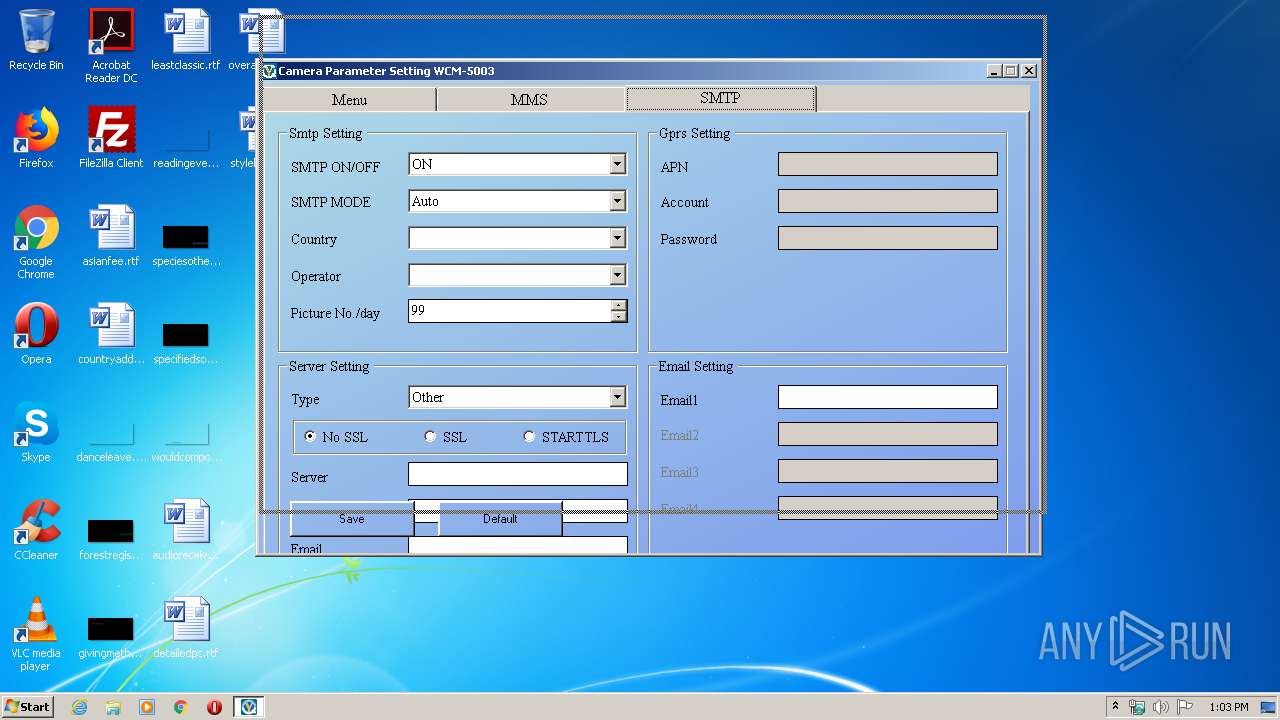Select the SSL radio option

[430, 437]
